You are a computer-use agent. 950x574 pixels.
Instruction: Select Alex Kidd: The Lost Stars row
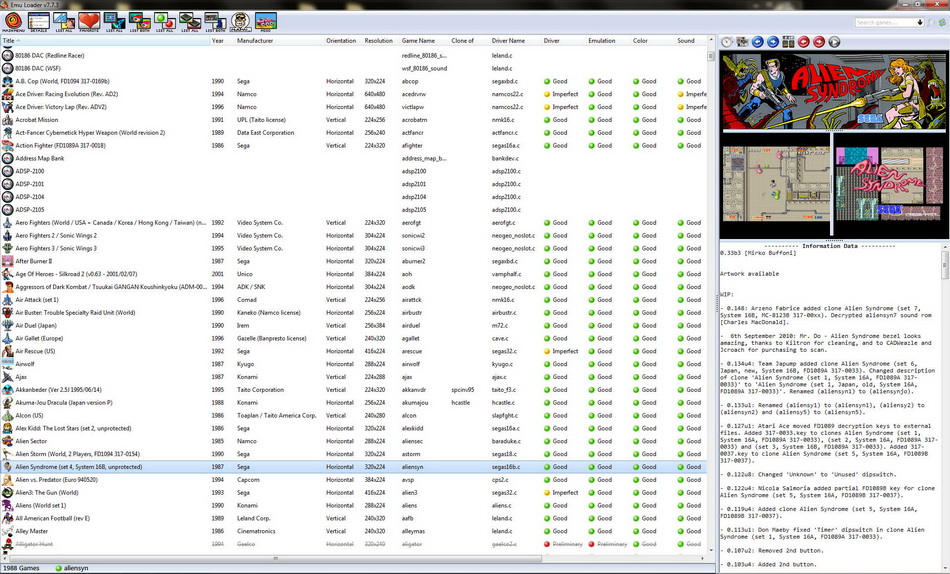353,429
